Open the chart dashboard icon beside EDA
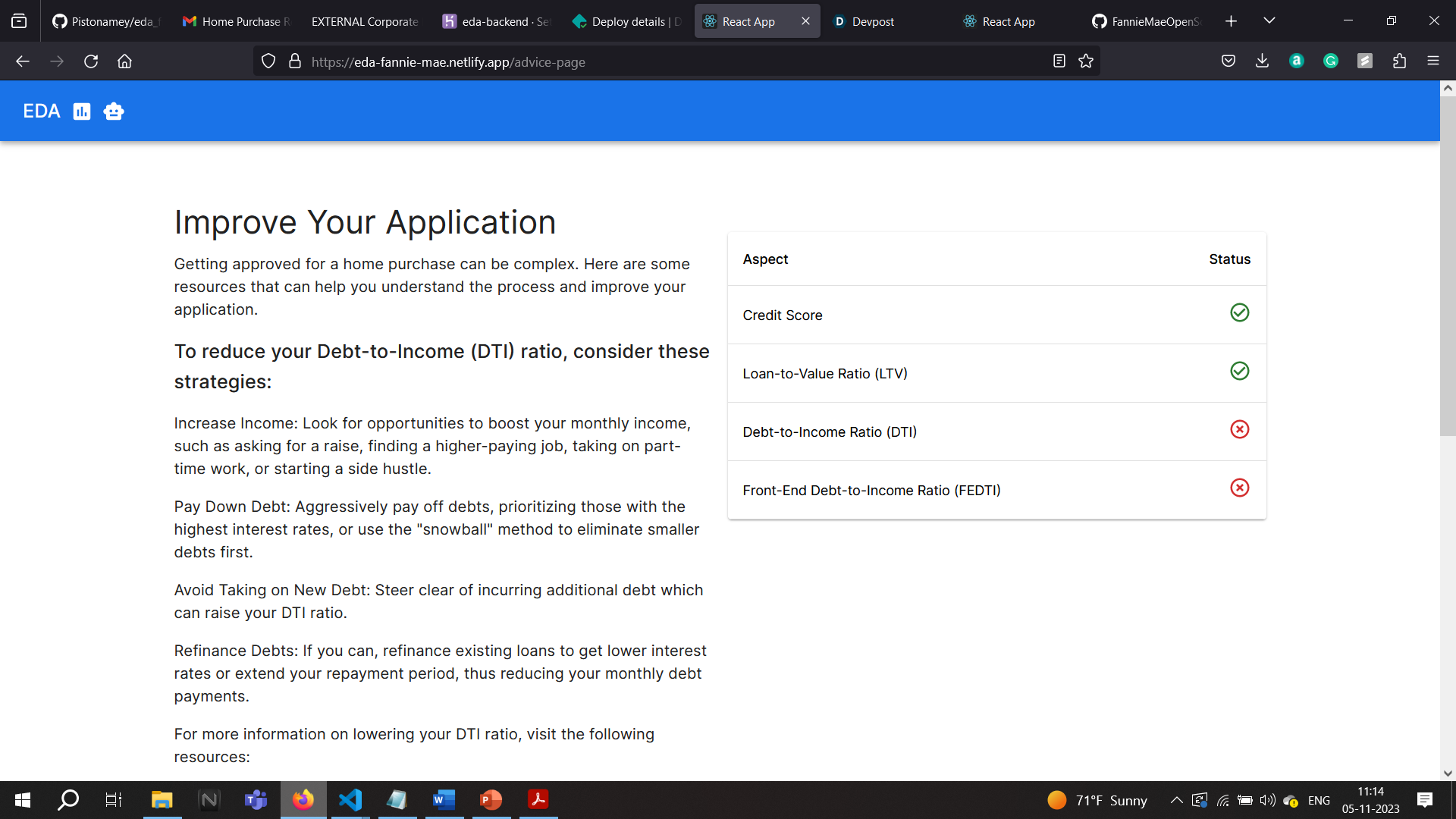The width and height of the screenshot is (1456, 819). 82,111
